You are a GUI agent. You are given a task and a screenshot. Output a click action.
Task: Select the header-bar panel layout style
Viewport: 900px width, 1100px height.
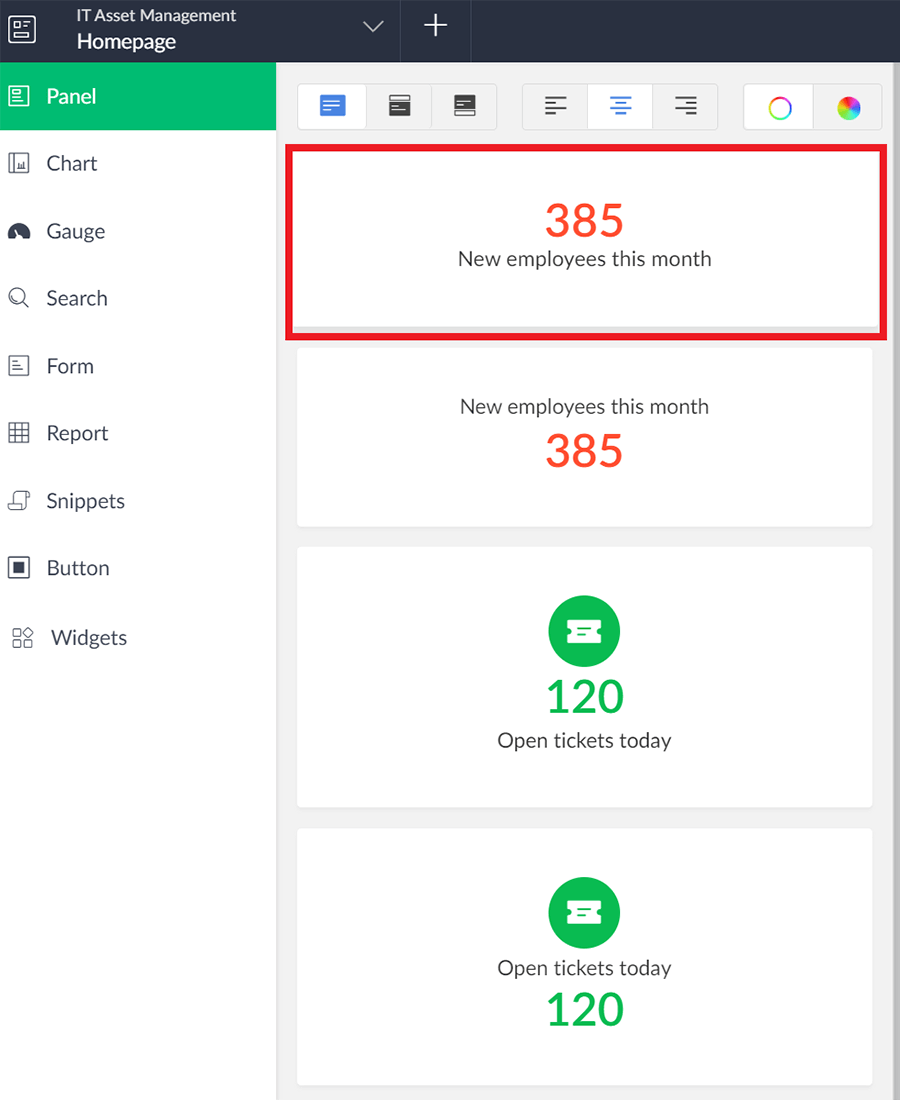click(399, 107)
